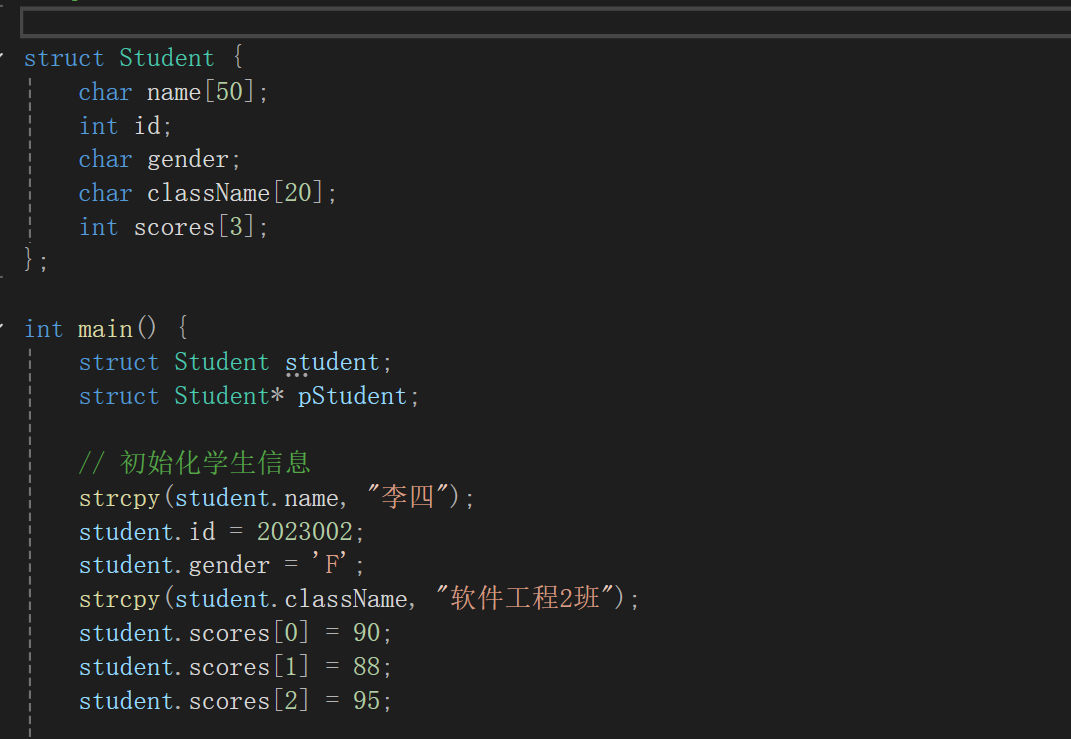Screen dimensions: 1071x739
Task: Click the Student type name in the struct definition
Action: tap(167, 58)
